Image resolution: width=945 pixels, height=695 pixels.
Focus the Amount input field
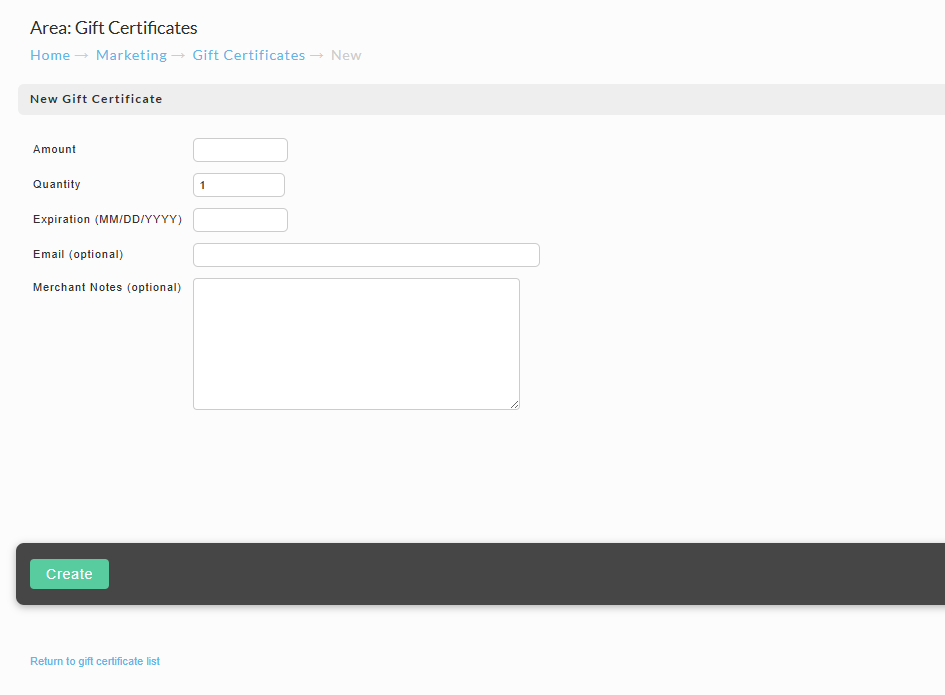[x=240, y=150]
